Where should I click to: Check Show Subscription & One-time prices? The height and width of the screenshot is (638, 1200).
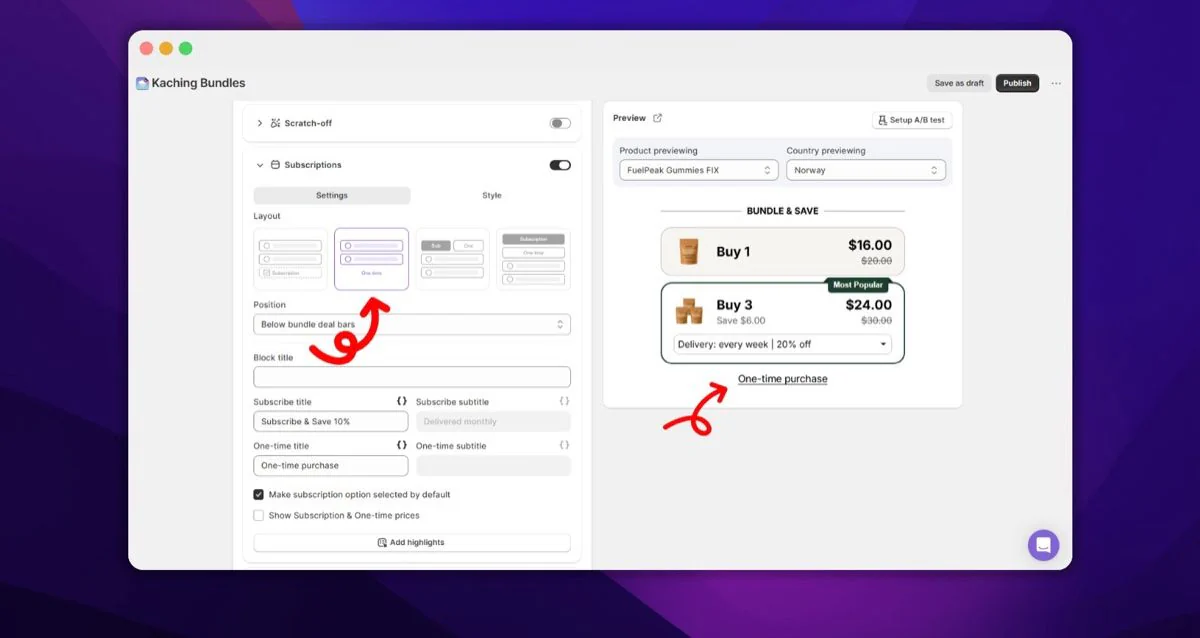pos(259,515)
